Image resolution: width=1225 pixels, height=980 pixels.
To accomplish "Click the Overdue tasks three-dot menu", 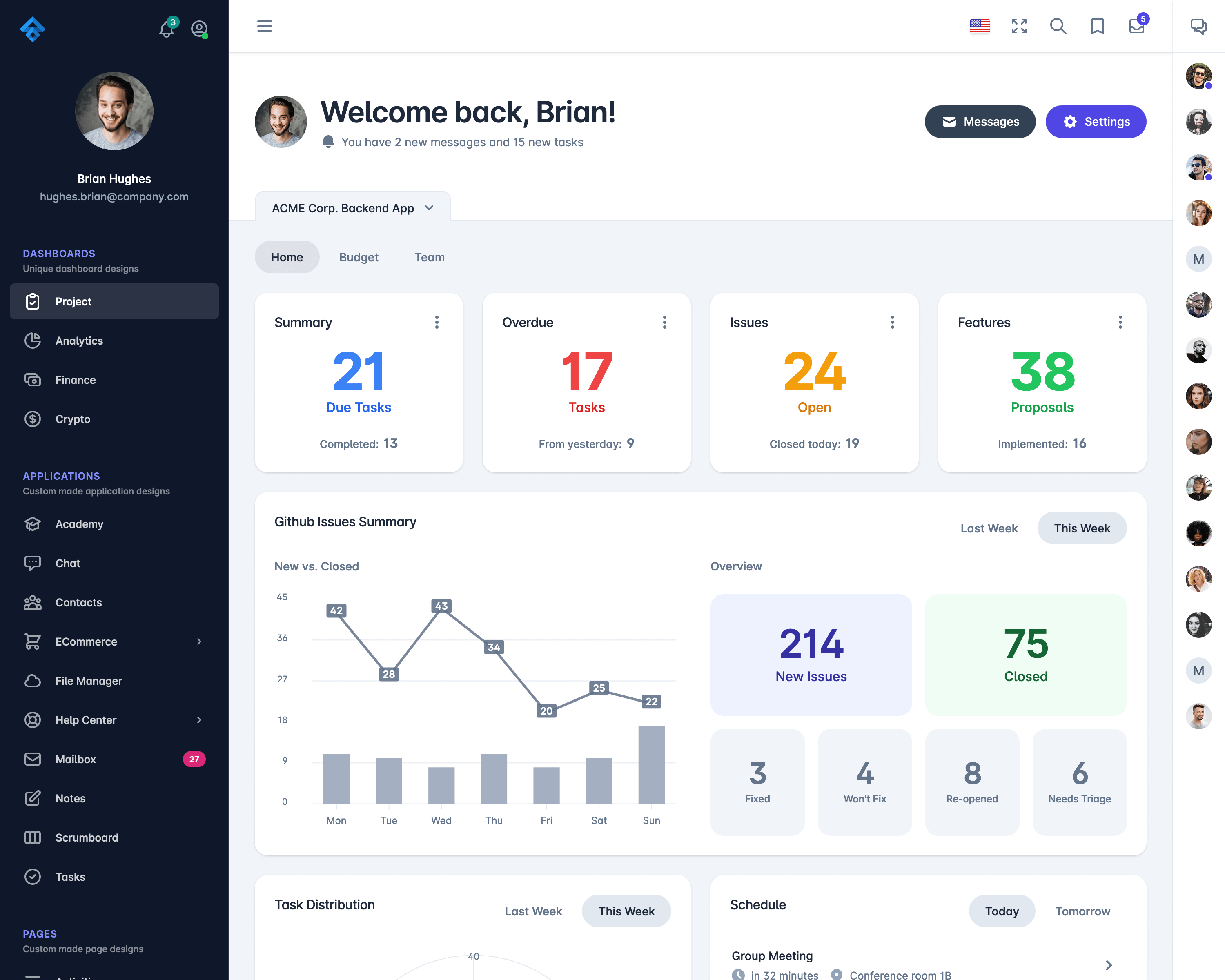I will tap(664, 322).
